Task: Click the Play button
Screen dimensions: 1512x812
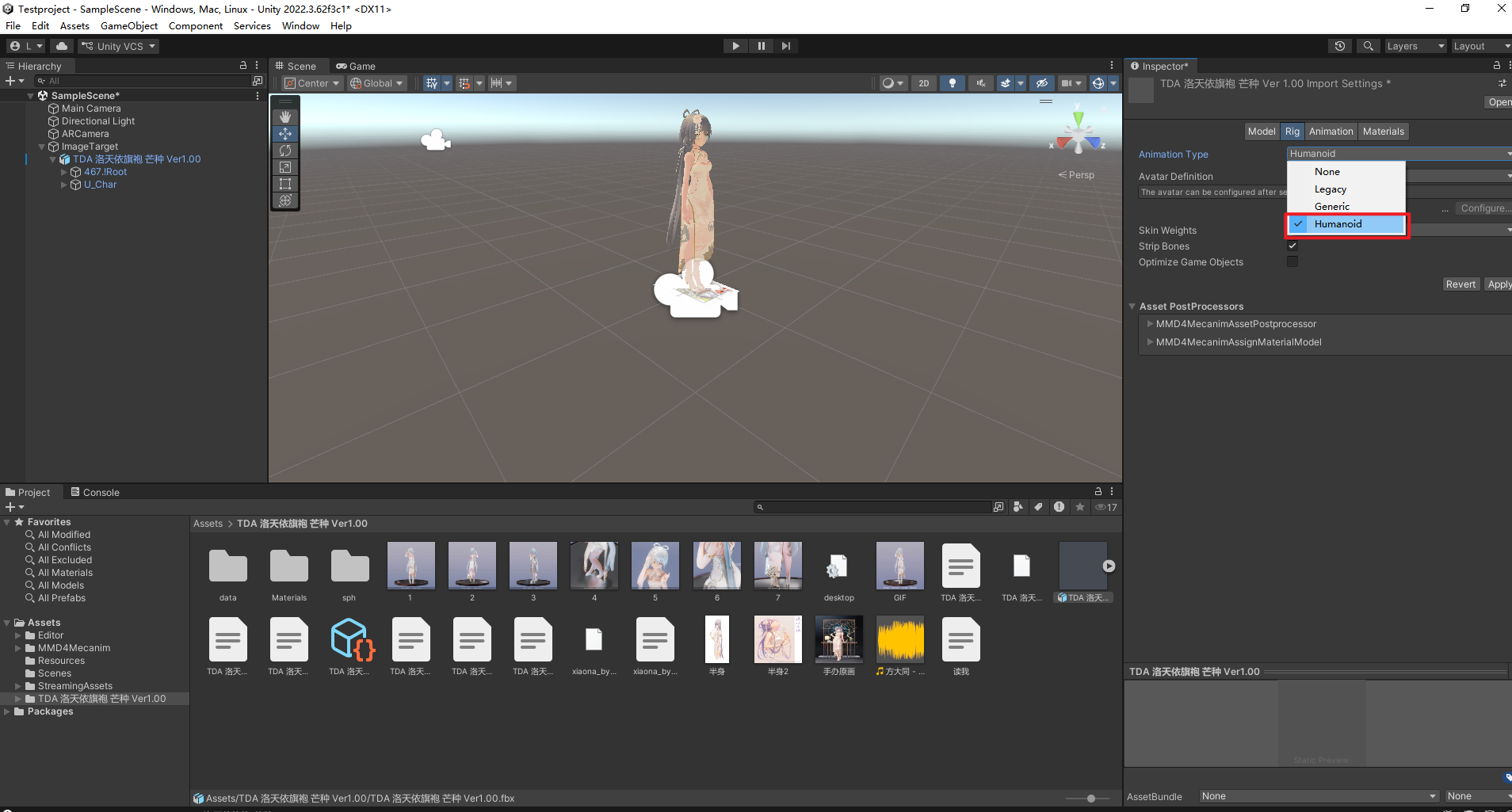Action: 735,46
